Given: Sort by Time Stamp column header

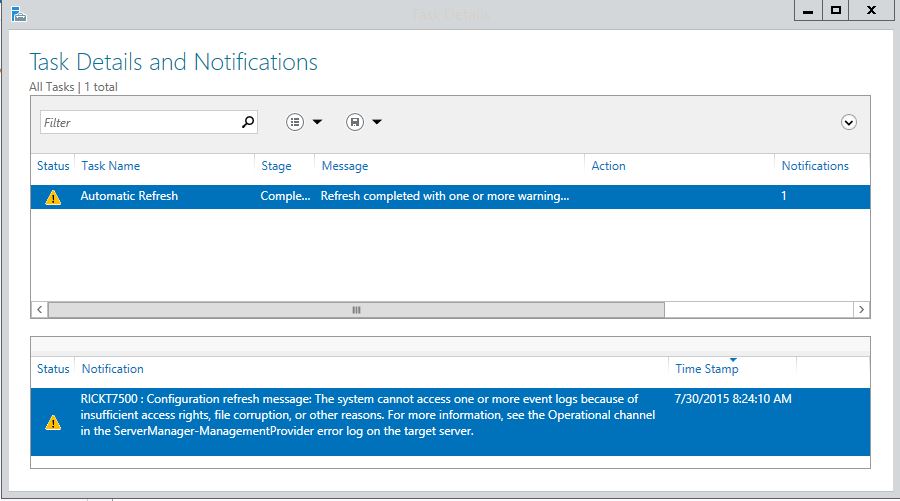Looking at the screenshot, I should (707, 369).
